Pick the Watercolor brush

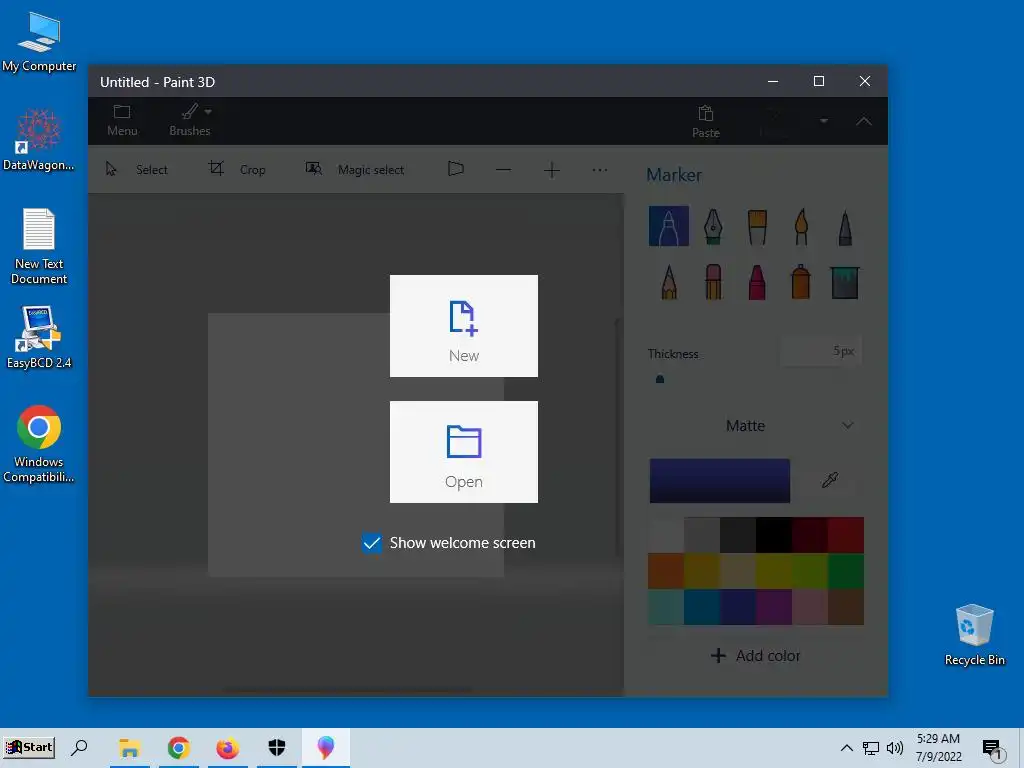tap(801, 226)
